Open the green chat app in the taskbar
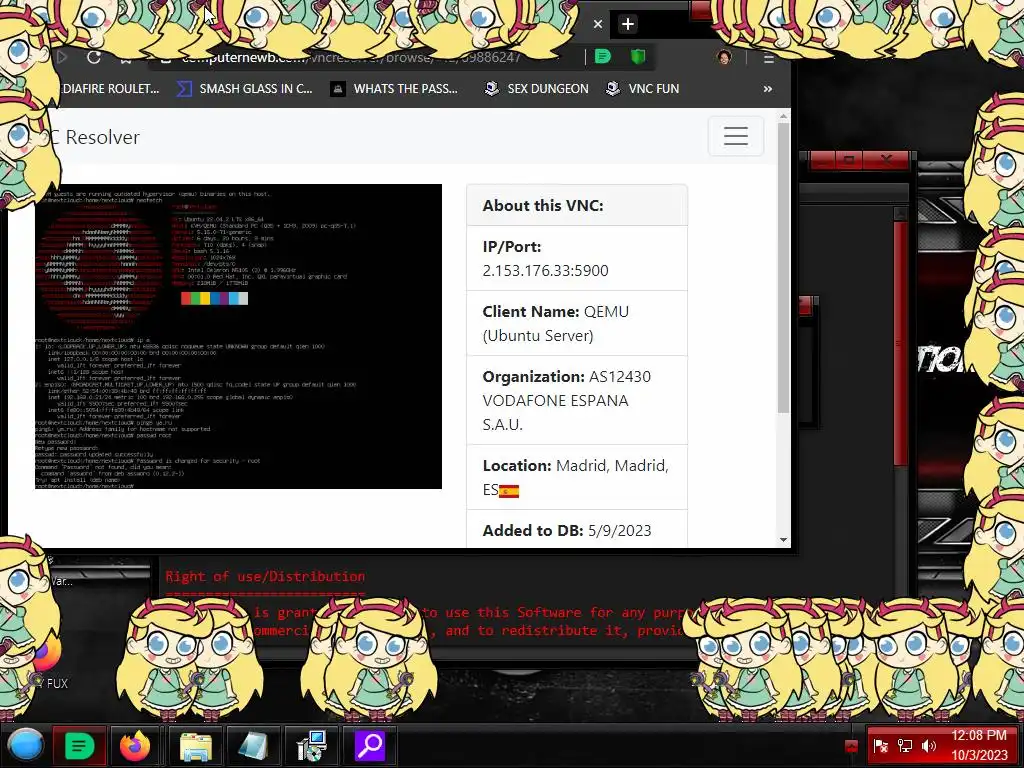The width and height of the screenshot is (1024, 768). pos(79,746)
